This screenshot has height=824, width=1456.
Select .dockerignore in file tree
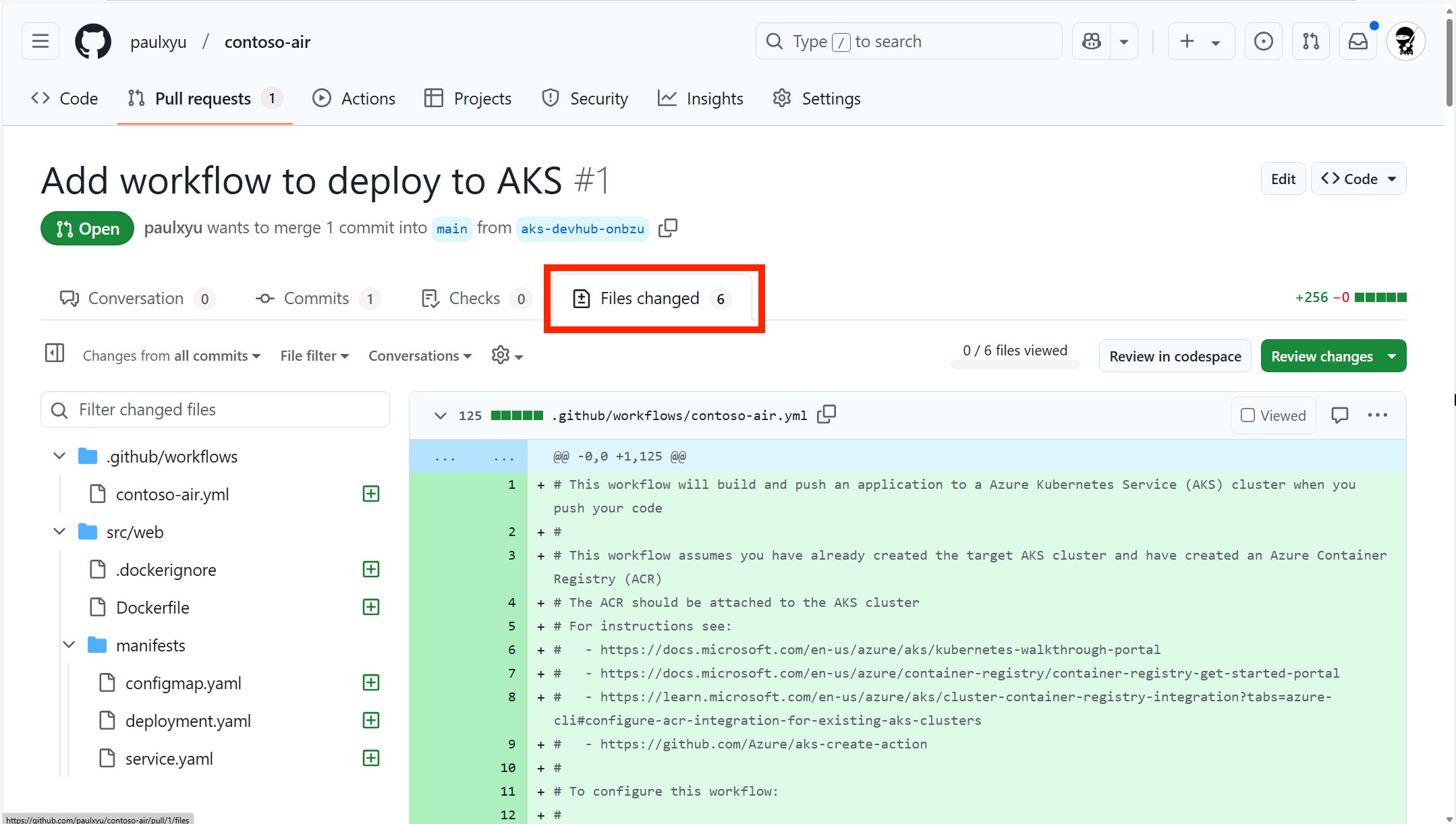pos(166,570)
